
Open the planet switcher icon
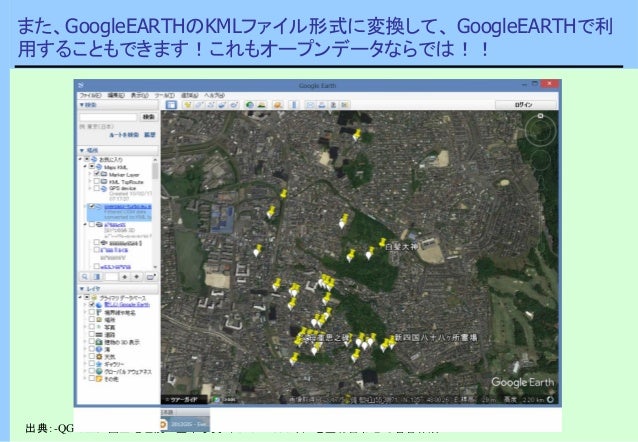pyautogui.click(x=278, y=105)
